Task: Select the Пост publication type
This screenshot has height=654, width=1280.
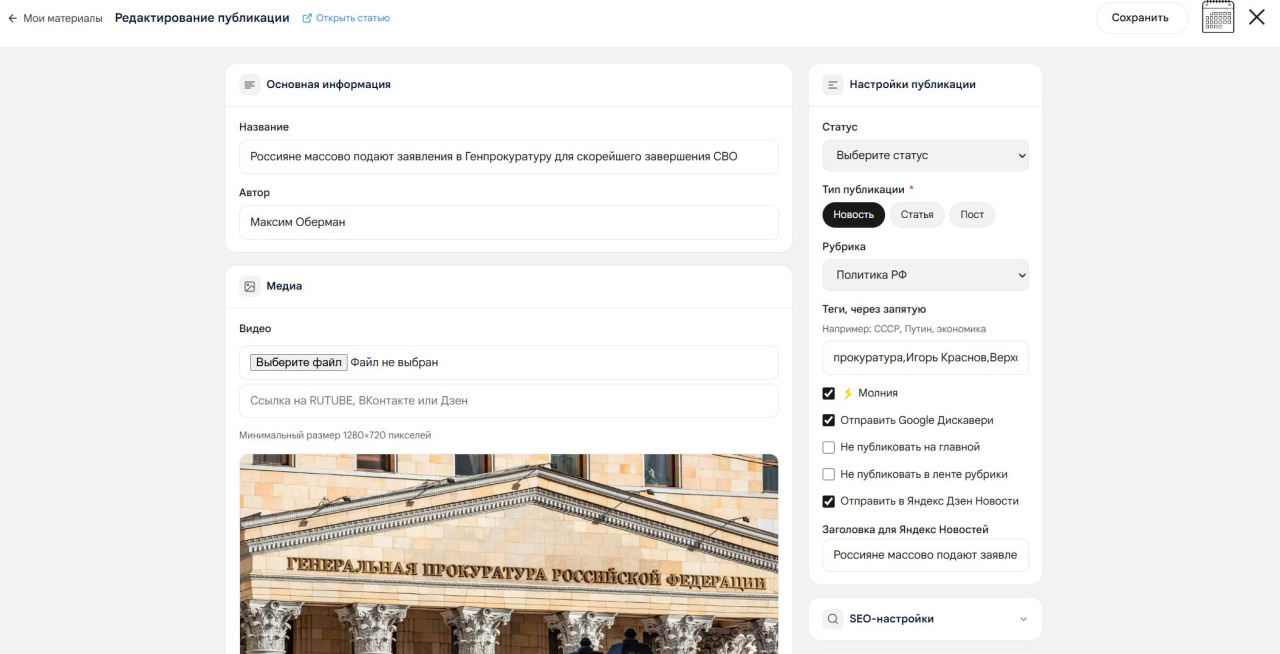Action: pos(972,215)
